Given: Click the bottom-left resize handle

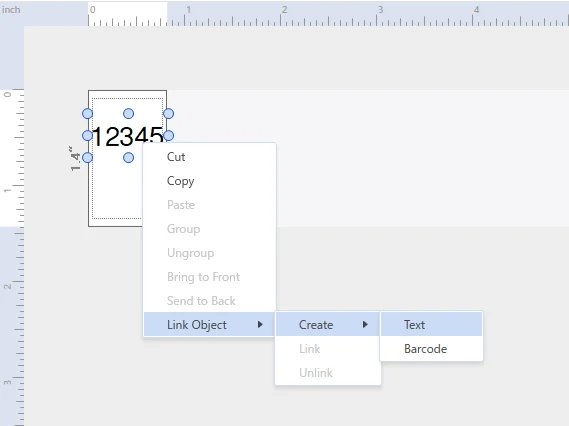Looking at the screenshot, I should point(87,157).
